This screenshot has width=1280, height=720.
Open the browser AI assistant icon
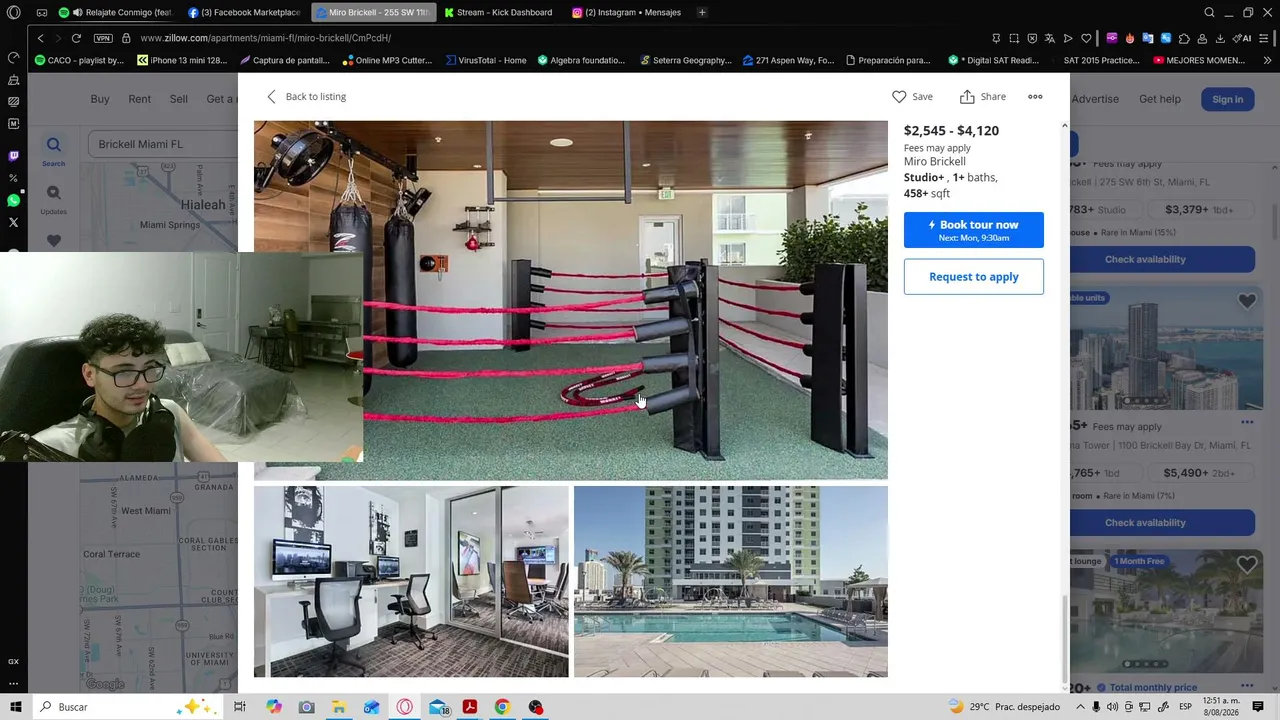1241,38
